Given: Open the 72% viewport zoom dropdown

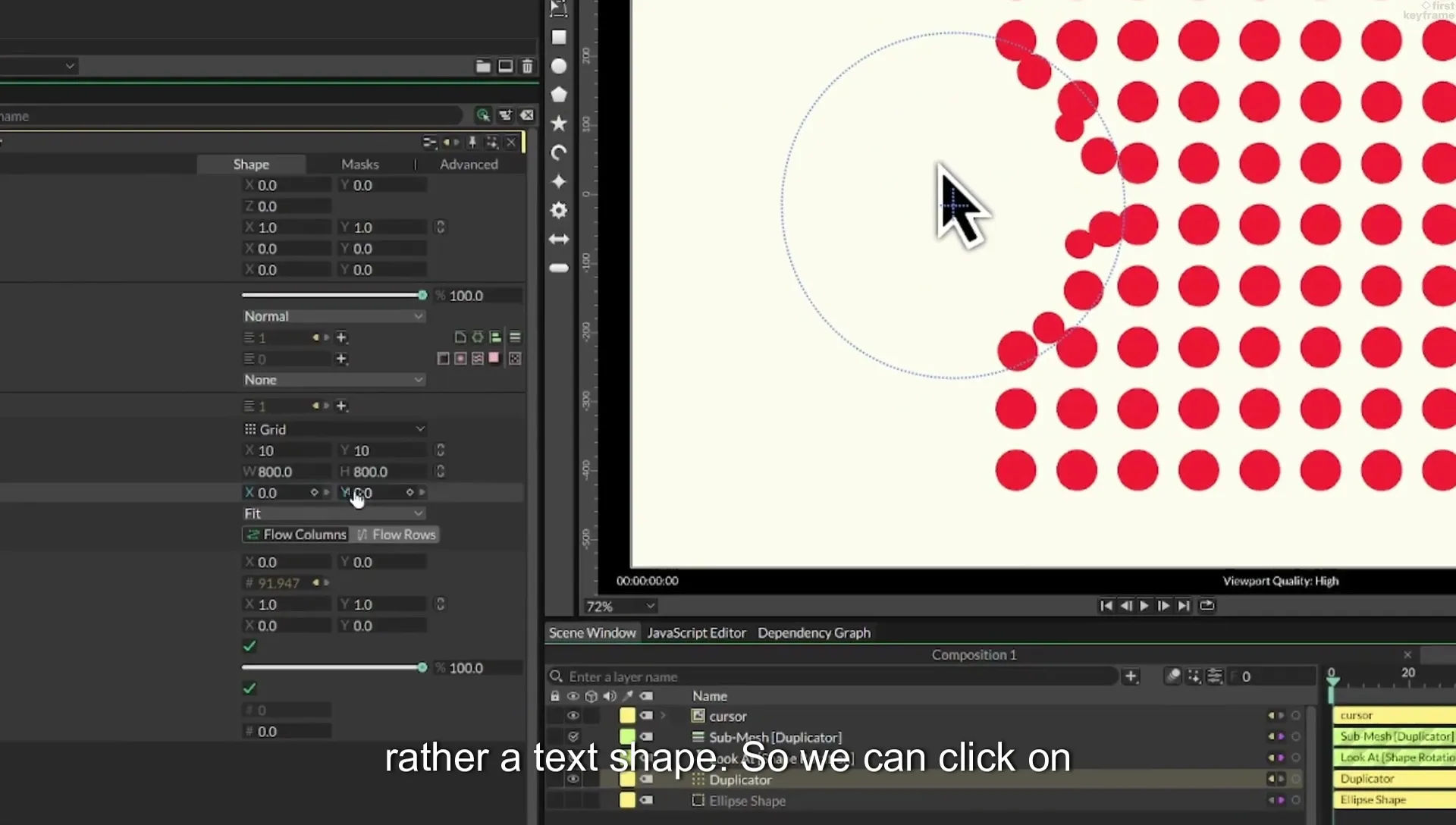Looking at the screenshot, I should pyautogui.click(x=620, y=607).
